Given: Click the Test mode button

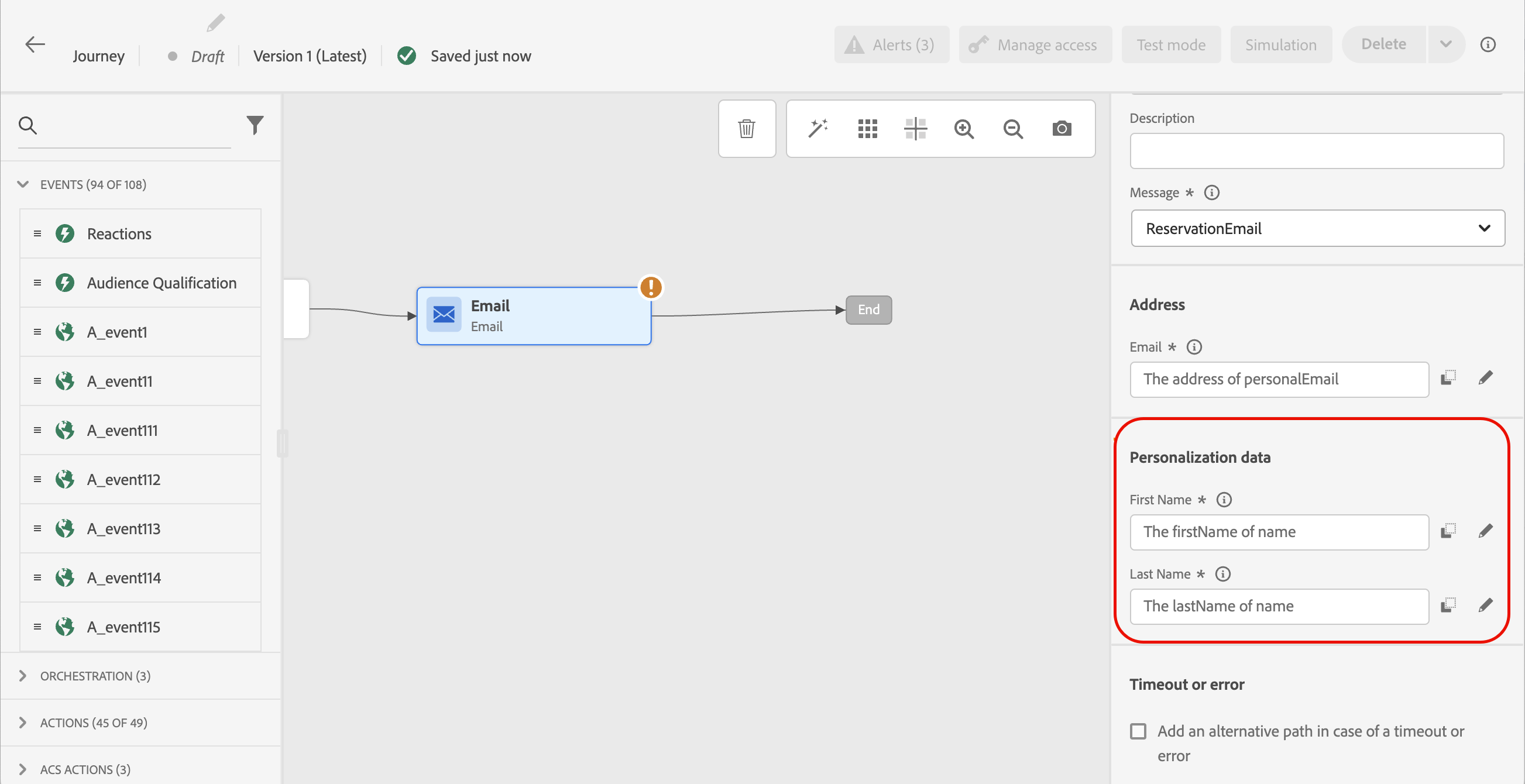Looking at the screenshot, I should 1170,44.
